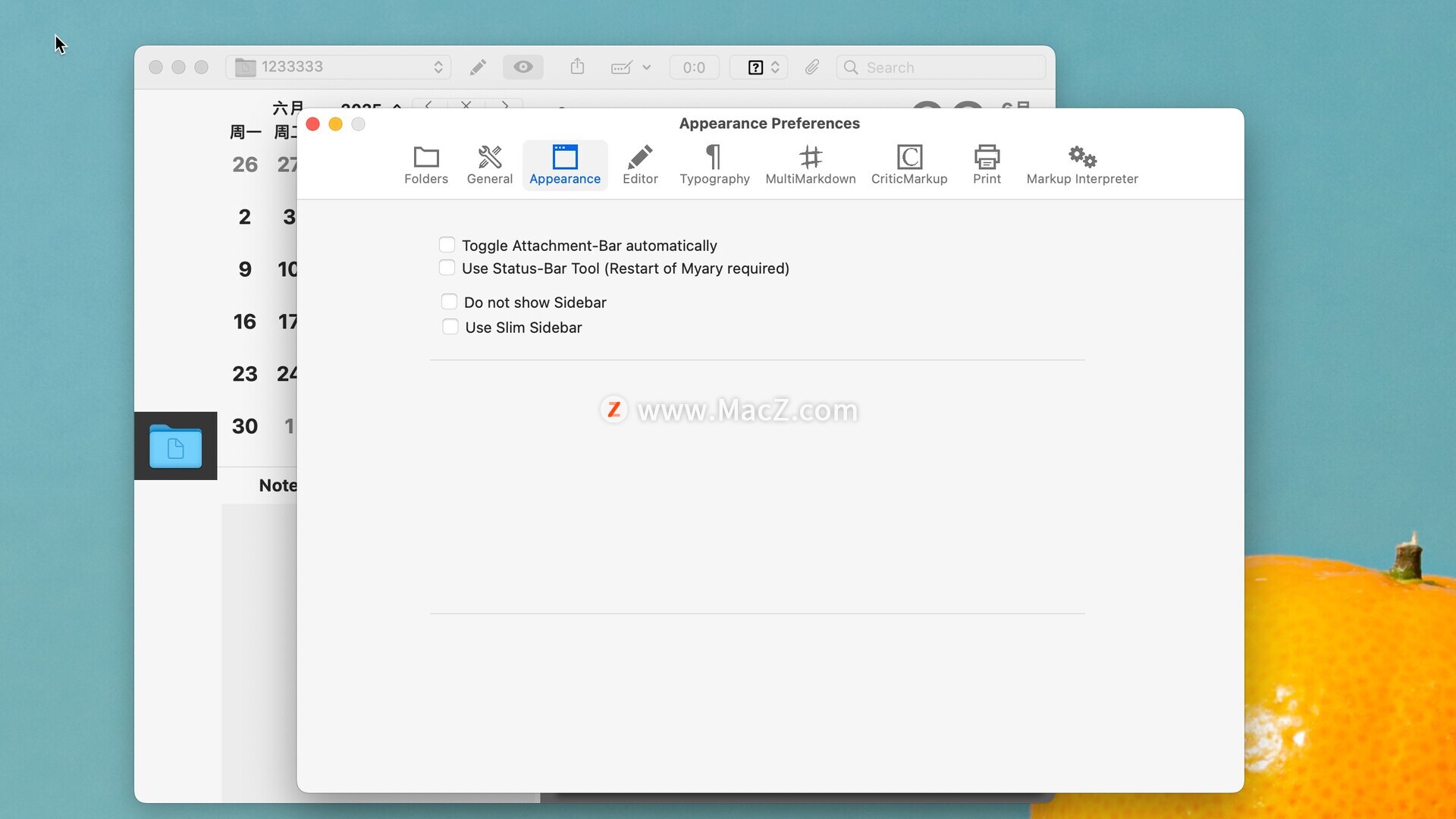Minimize the Appearance Preferences window
Screen dimensions: 1456x819
pyautogui.click(x=335, y=124)
